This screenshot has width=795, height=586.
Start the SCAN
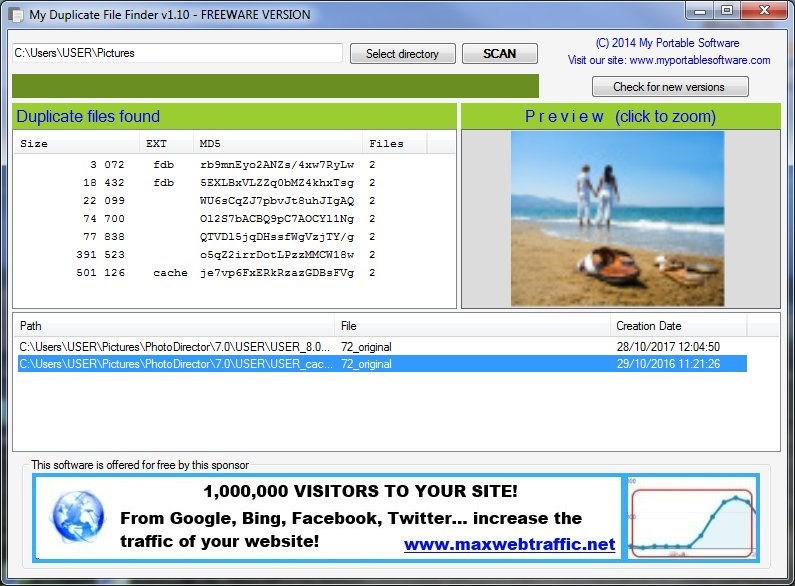click(499, 53)
